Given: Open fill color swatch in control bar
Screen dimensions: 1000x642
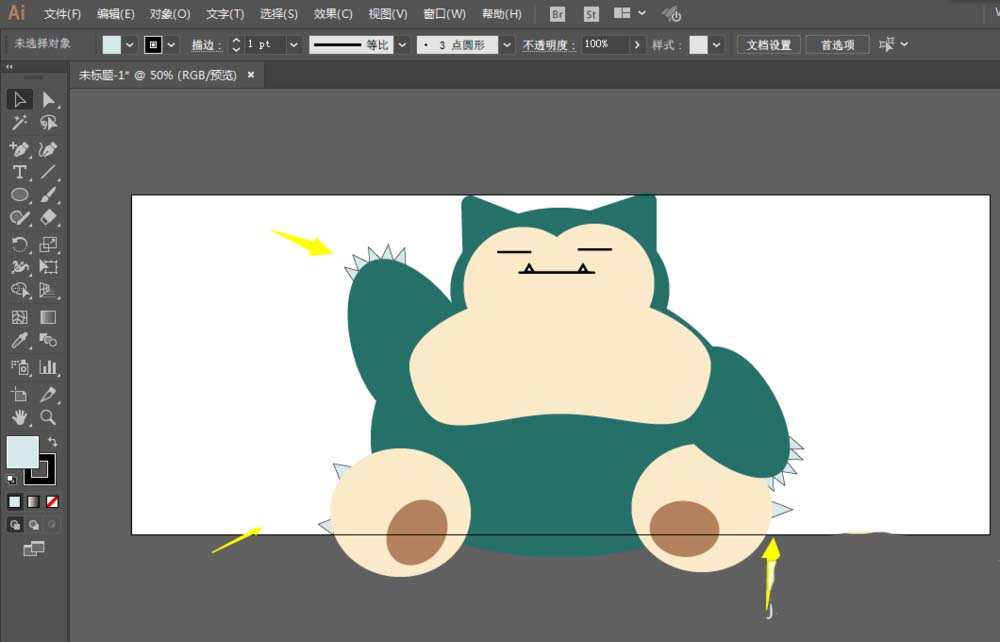Looking at the screenshot, I should point(112,45).
